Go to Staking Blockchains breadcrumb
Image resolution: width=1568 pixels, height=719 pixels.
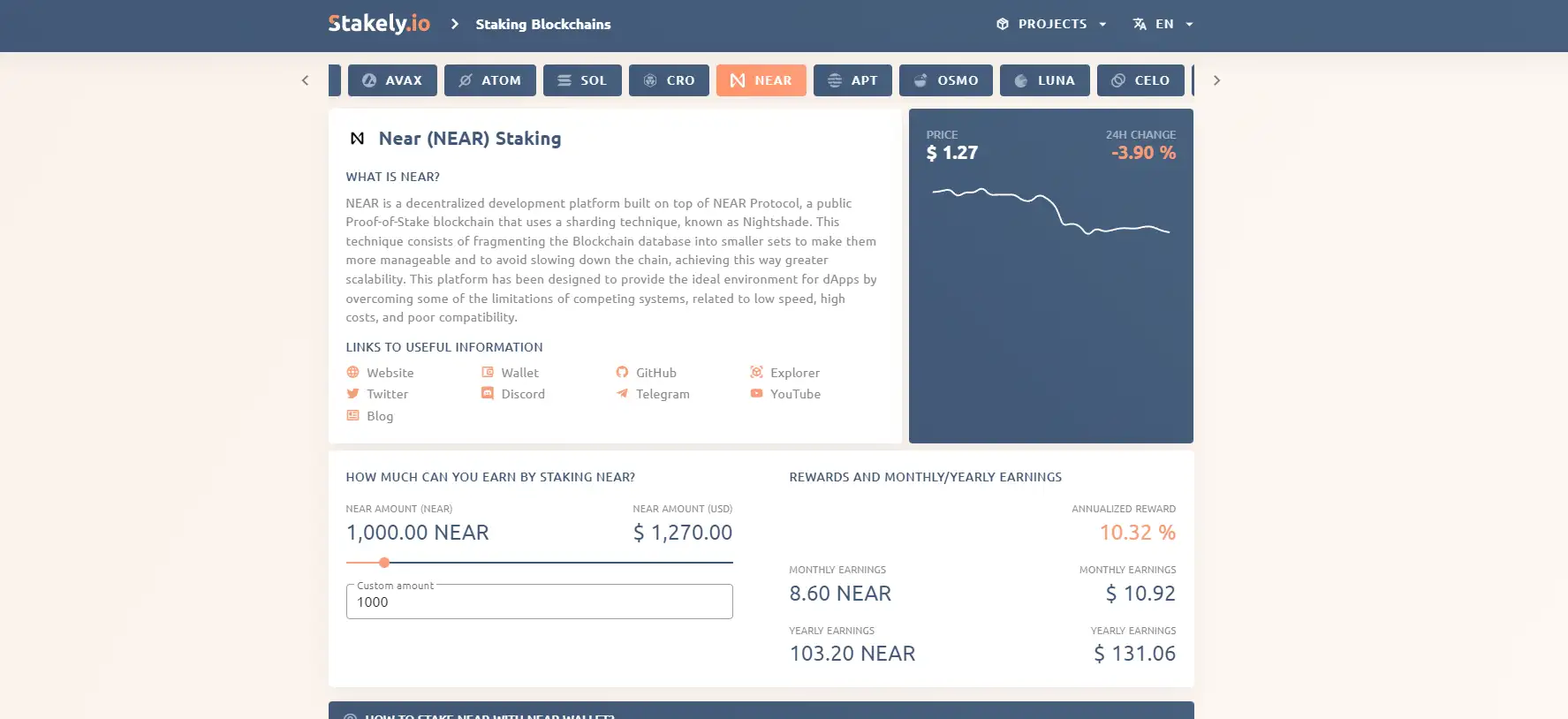(542, 24)
